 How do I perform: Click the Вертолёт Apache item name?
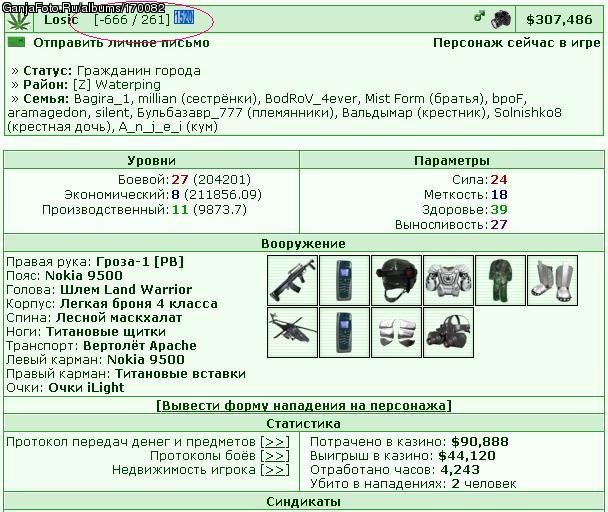(x=140, y=346)
